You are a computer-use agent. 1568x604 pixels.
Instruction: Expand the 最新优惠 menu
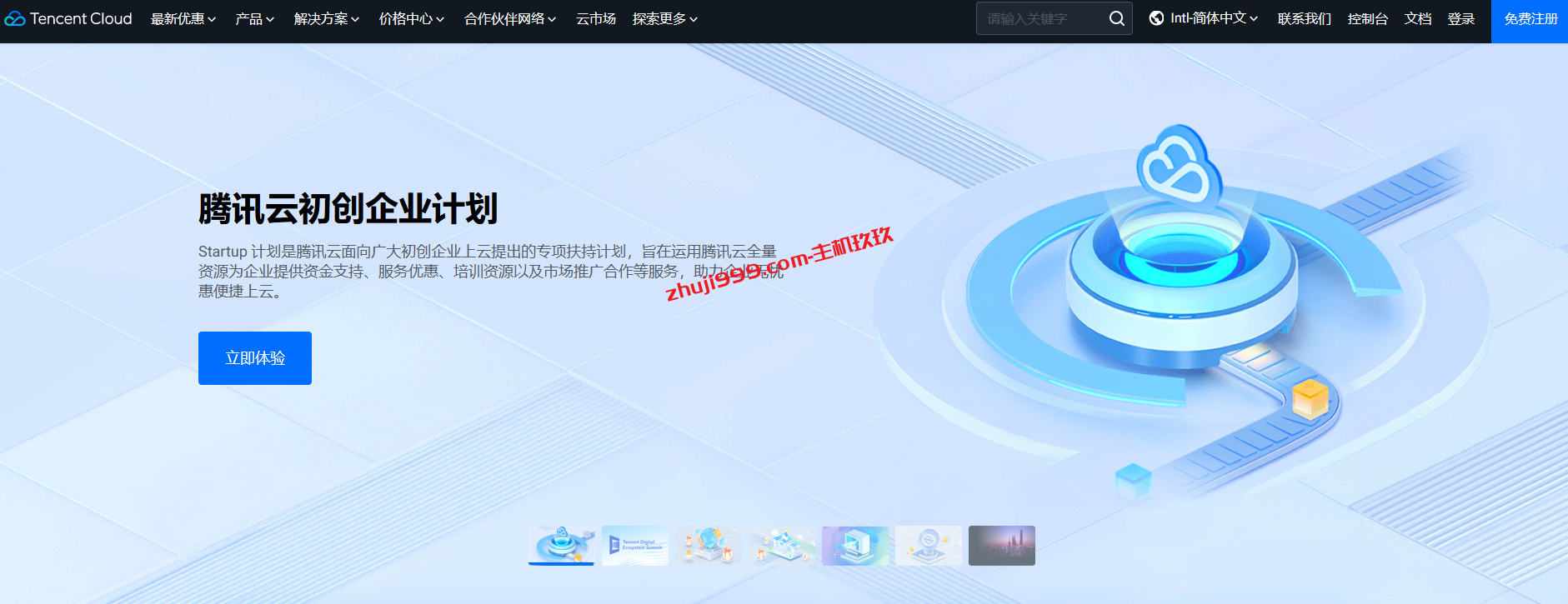coord(183,18)
